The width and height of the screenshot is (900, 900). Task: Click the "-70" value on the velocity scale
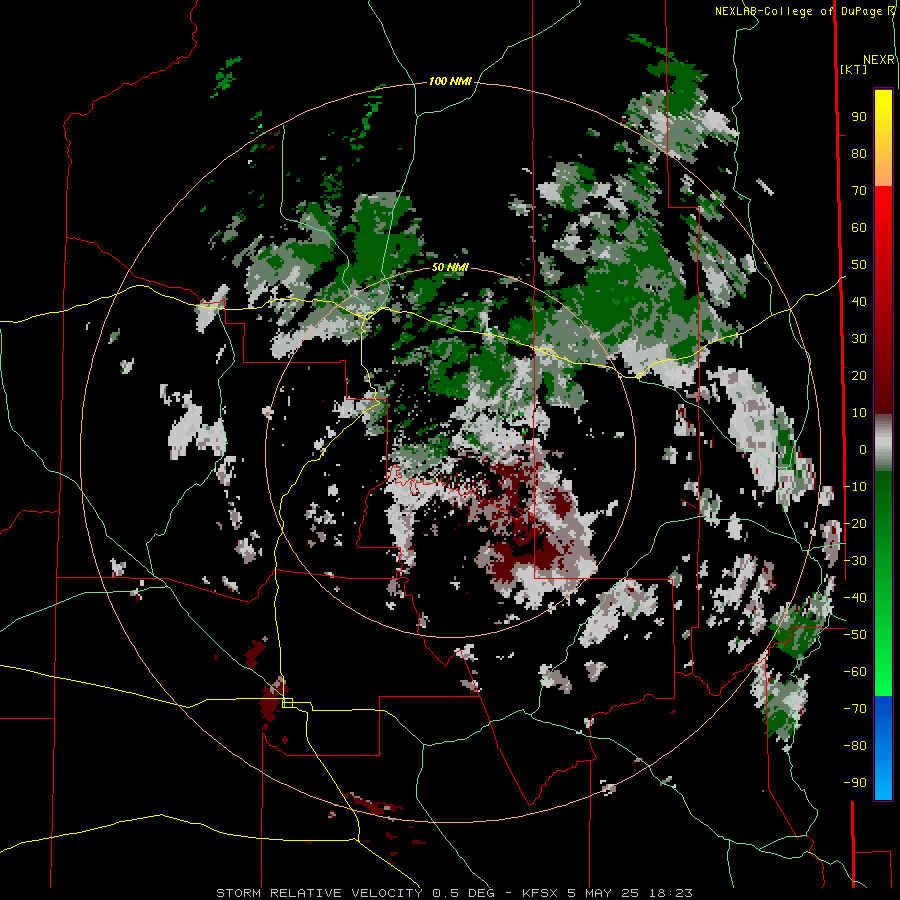(855, 709)
